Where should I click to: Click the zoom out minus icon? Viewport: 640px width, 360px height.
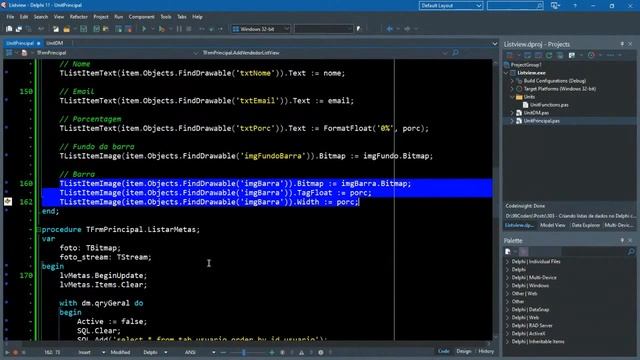tap(223, 352)
